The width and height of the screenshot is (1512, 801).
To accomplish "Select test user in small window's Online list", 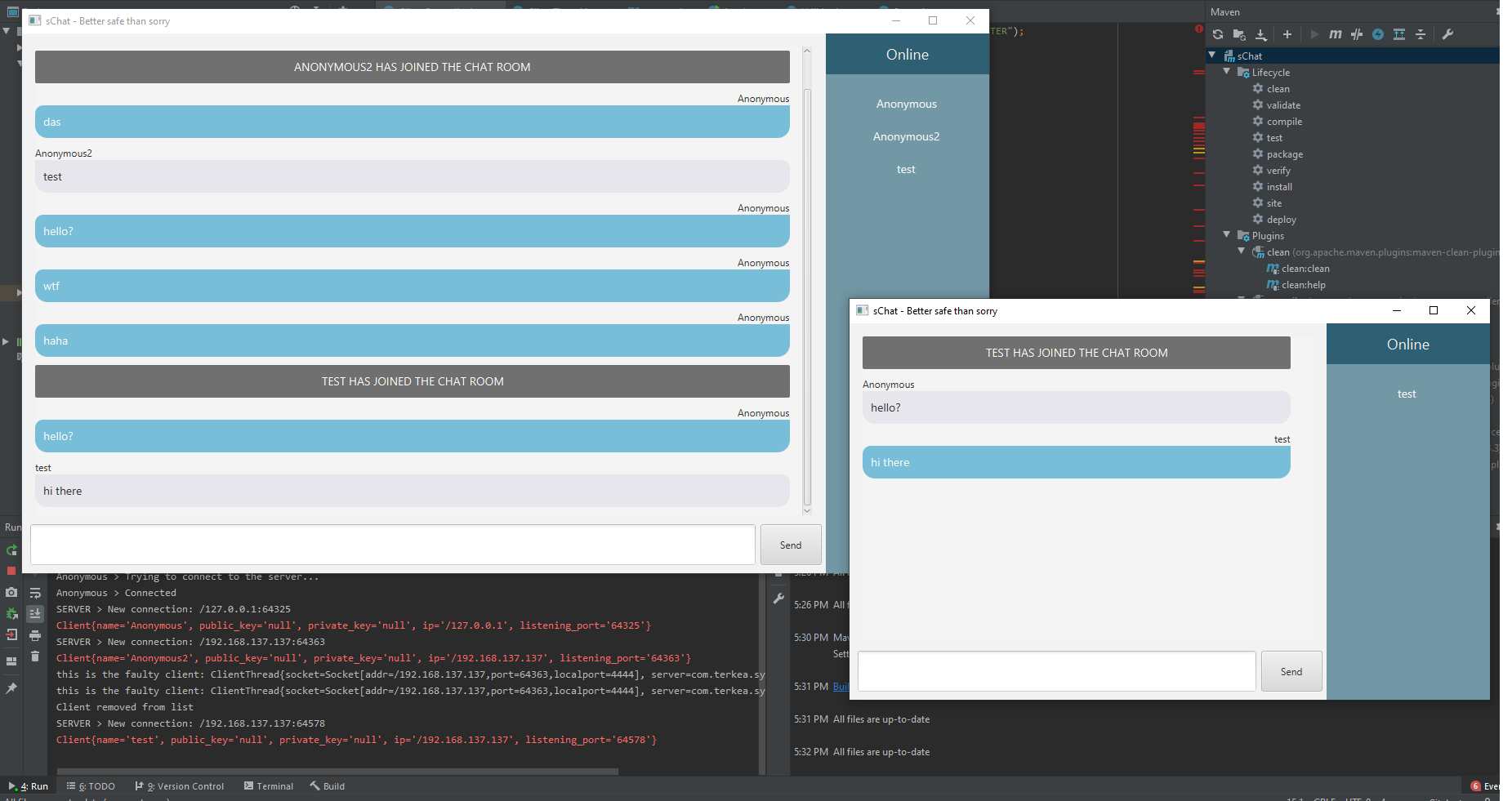I will 1407,394.
